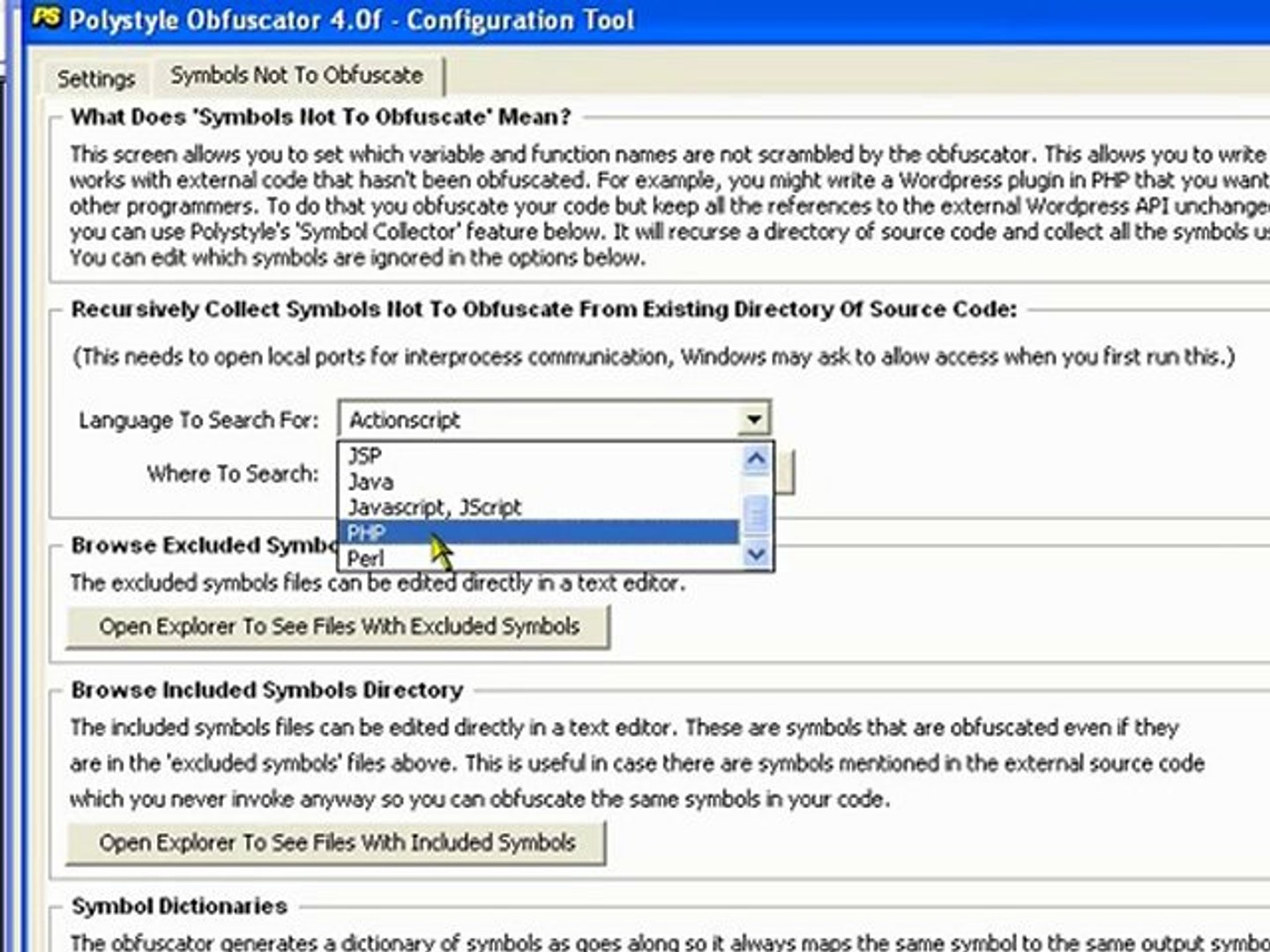Click the list scrollbar down arrow

pyautogui.click(x=756, y=554)
